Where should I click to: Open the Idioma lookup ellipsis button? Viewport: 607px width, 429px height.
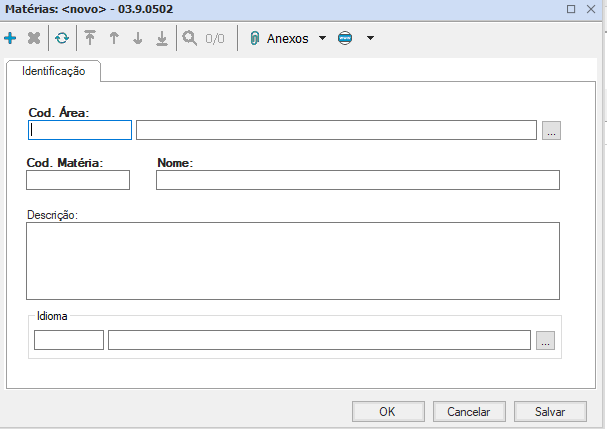tap(545, 341)
